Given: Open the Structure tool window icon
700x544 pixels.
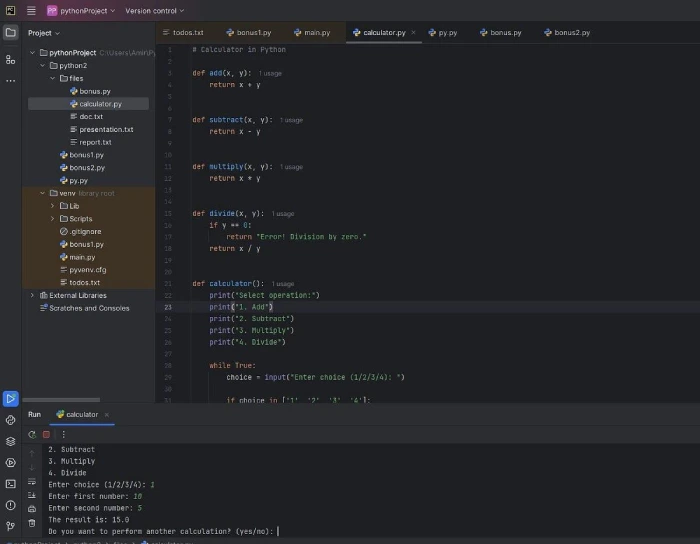Looking at the screenshot, I should pos(10,59).
